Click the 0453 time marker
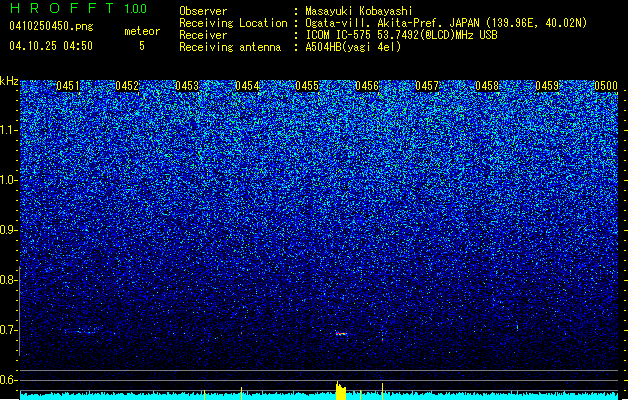The image size is (629, 400). 187,86
